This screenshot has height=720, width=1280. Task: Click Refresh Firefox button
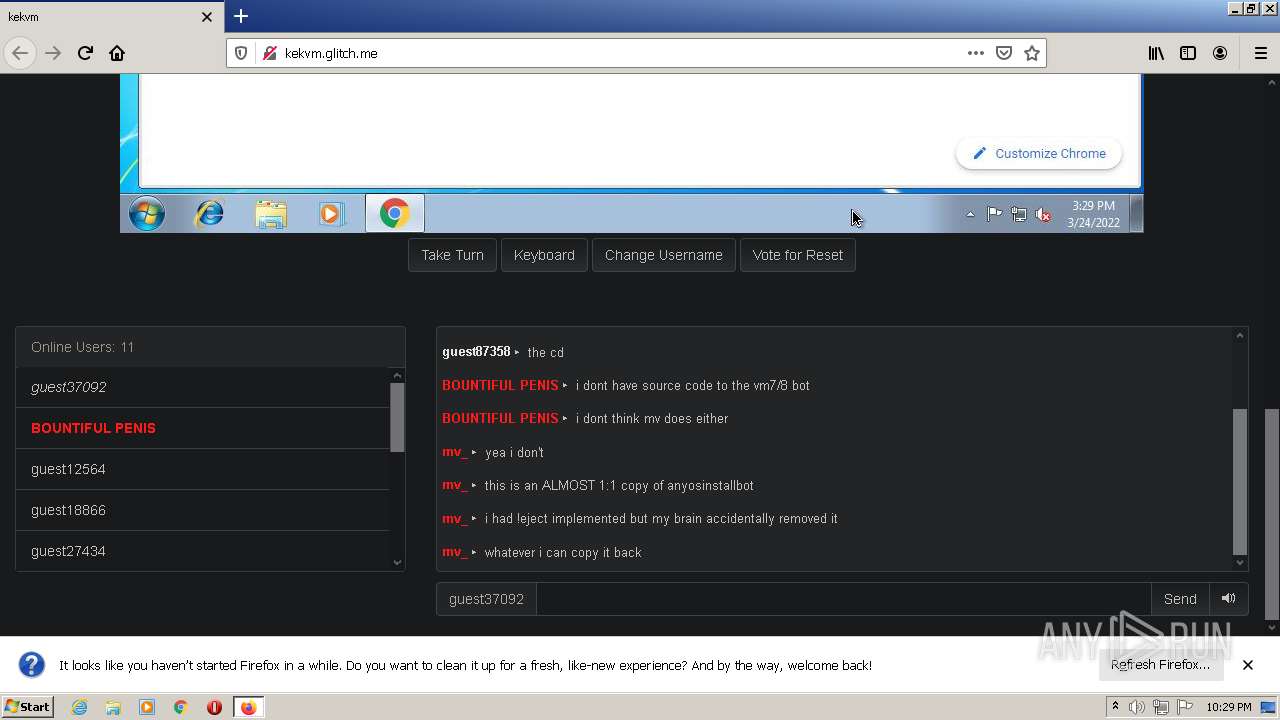tap(1160, 665)
